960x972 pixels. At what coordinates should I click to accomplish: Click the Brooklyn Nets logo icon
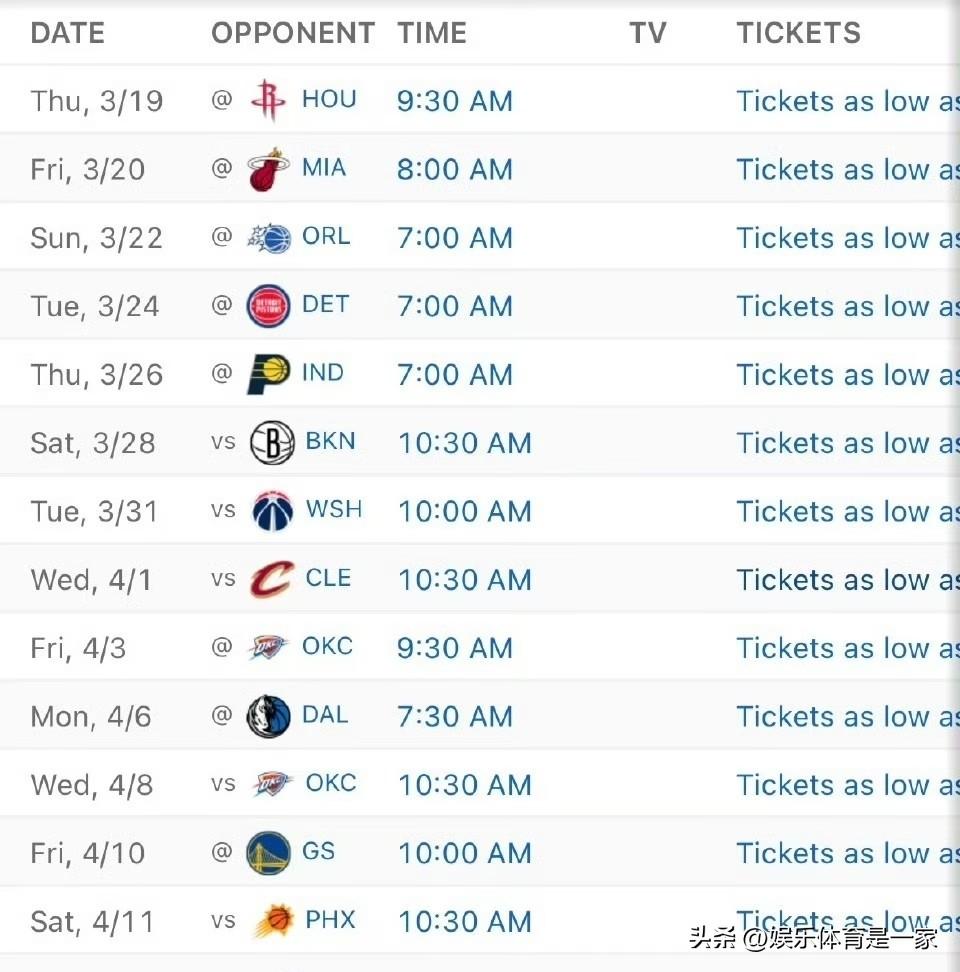click(x=271, y=442)
